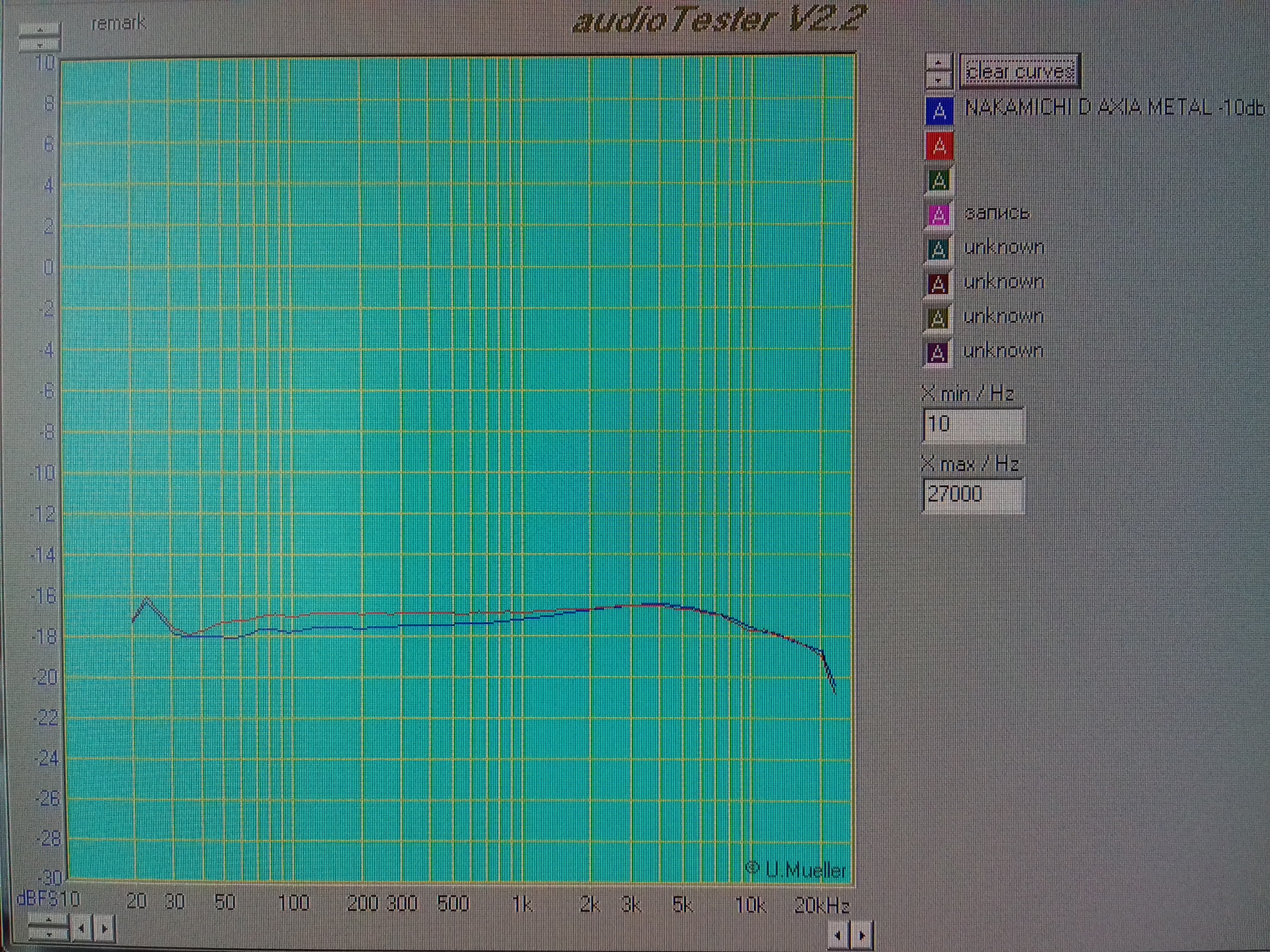Click right arrow button at bottom-left of graph
The height and width of the screenshot is (952, 1270).
tap(104, 928)
